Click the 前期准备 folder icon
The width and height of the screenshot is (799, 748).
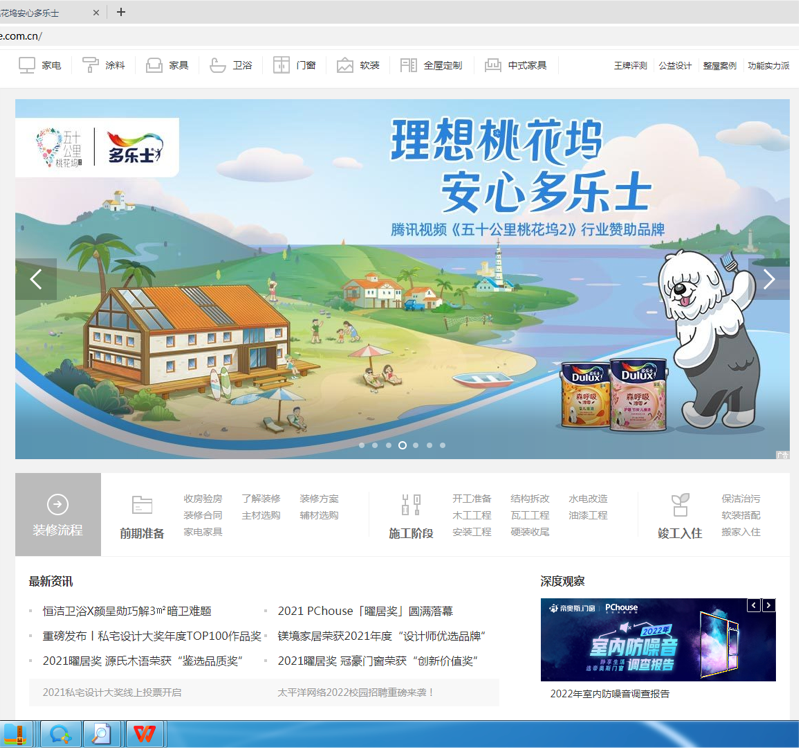tap(142, 505)
